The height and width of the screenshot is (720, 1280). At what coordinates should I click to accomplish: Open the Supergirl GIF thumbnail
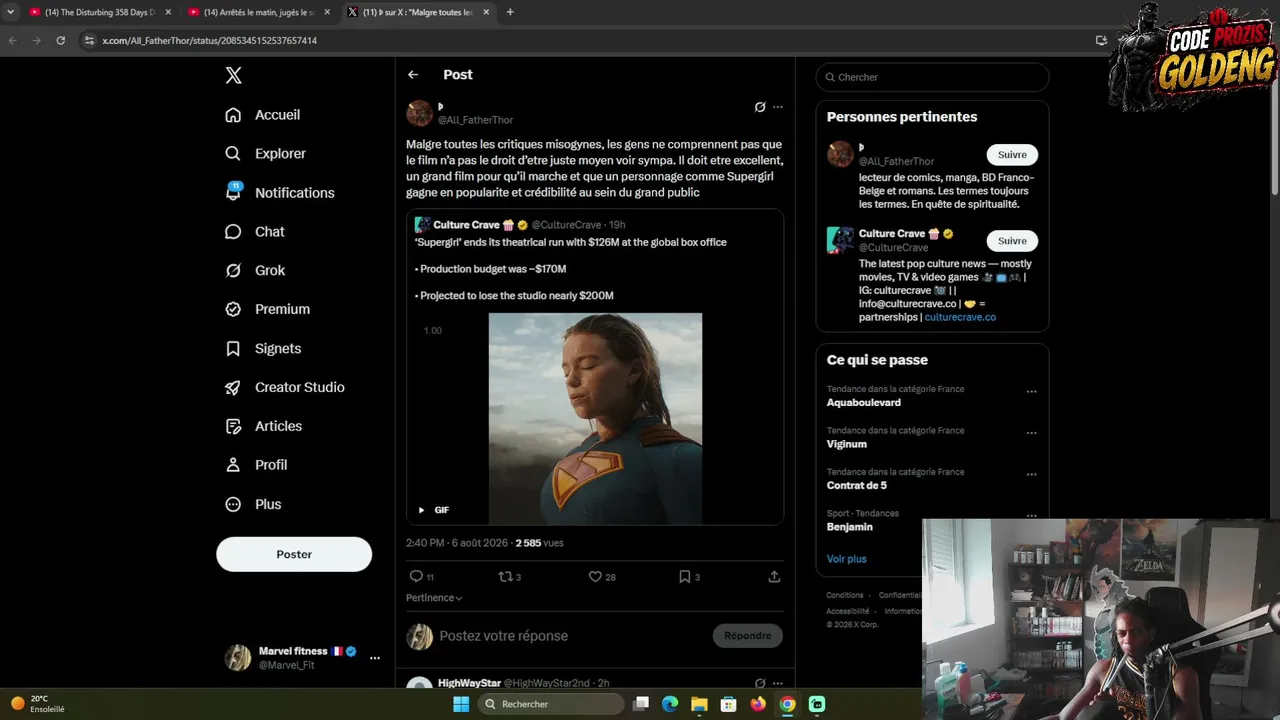[595, 419]
